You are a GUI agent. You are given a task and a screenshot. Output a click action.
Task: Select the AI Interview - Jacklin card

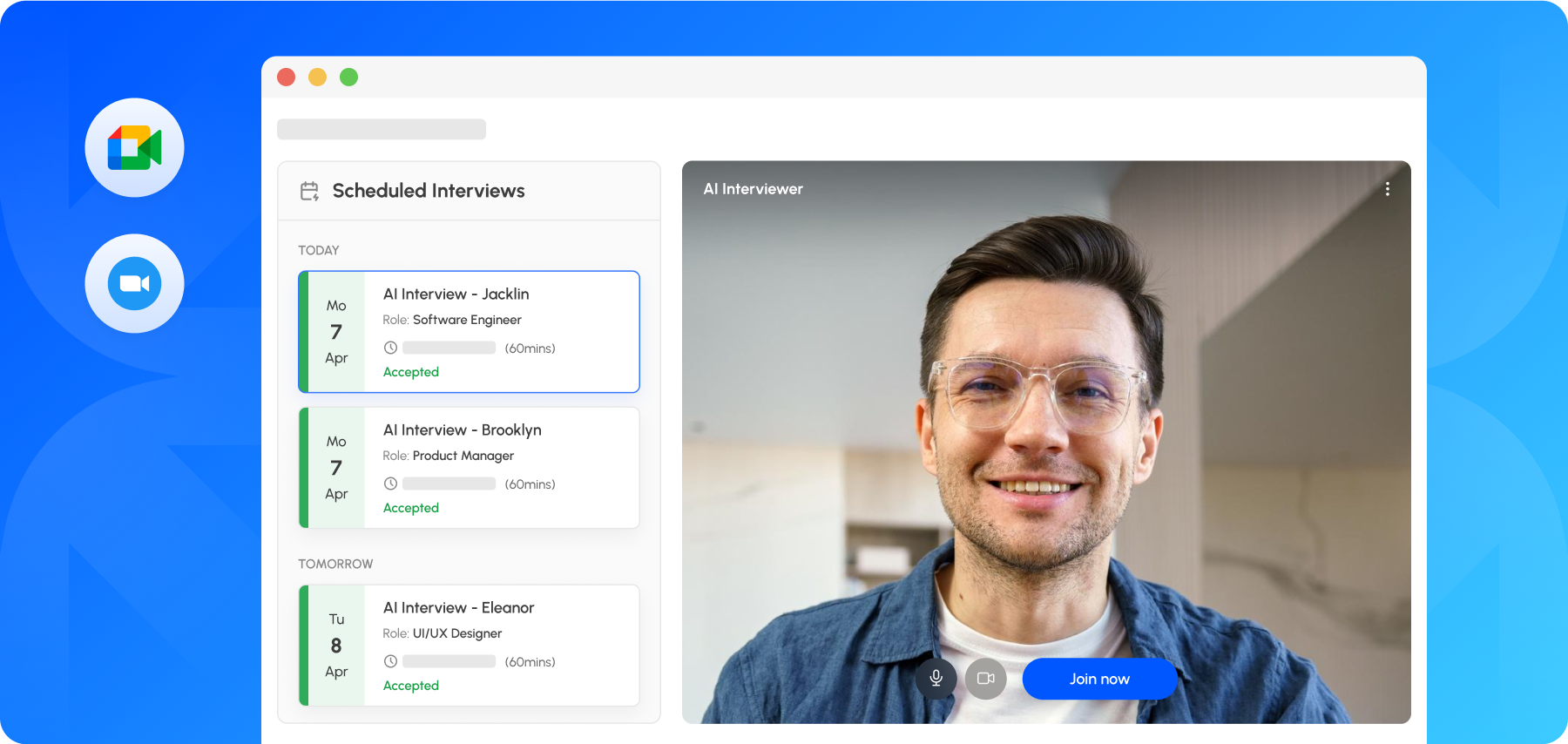[470, 332]
